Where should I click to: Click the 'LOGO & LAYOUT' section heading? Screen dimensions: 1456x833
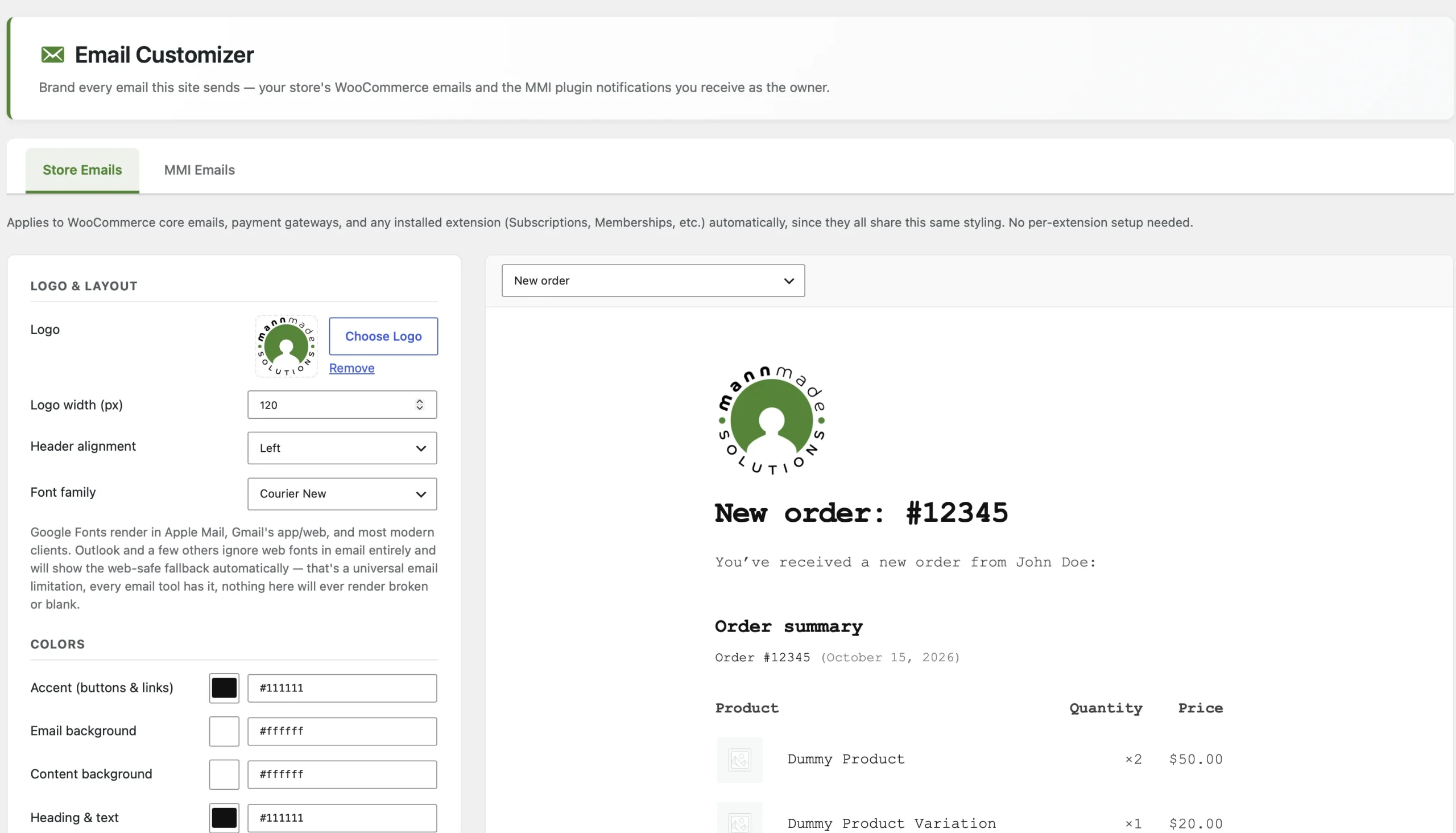coord(84,286)
